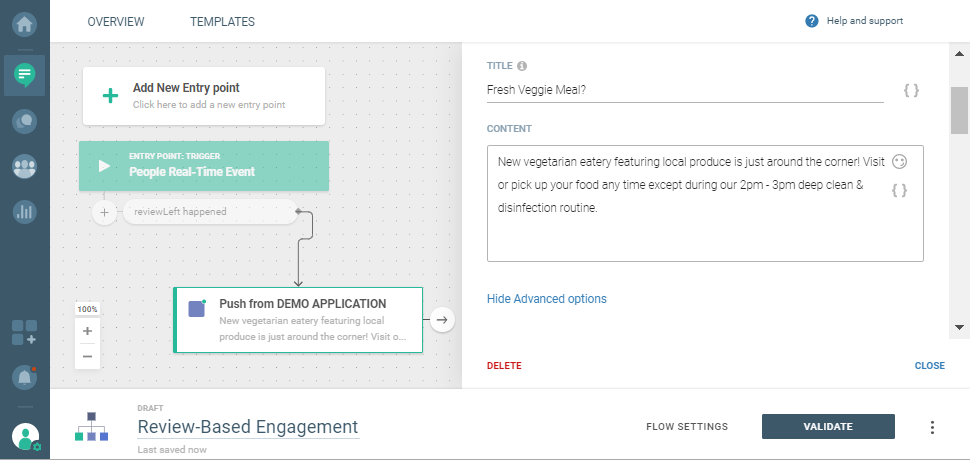Click the notifications bell icon
Image resolution: width=970 pixels, height=460 pixels.
coord(25,377)
